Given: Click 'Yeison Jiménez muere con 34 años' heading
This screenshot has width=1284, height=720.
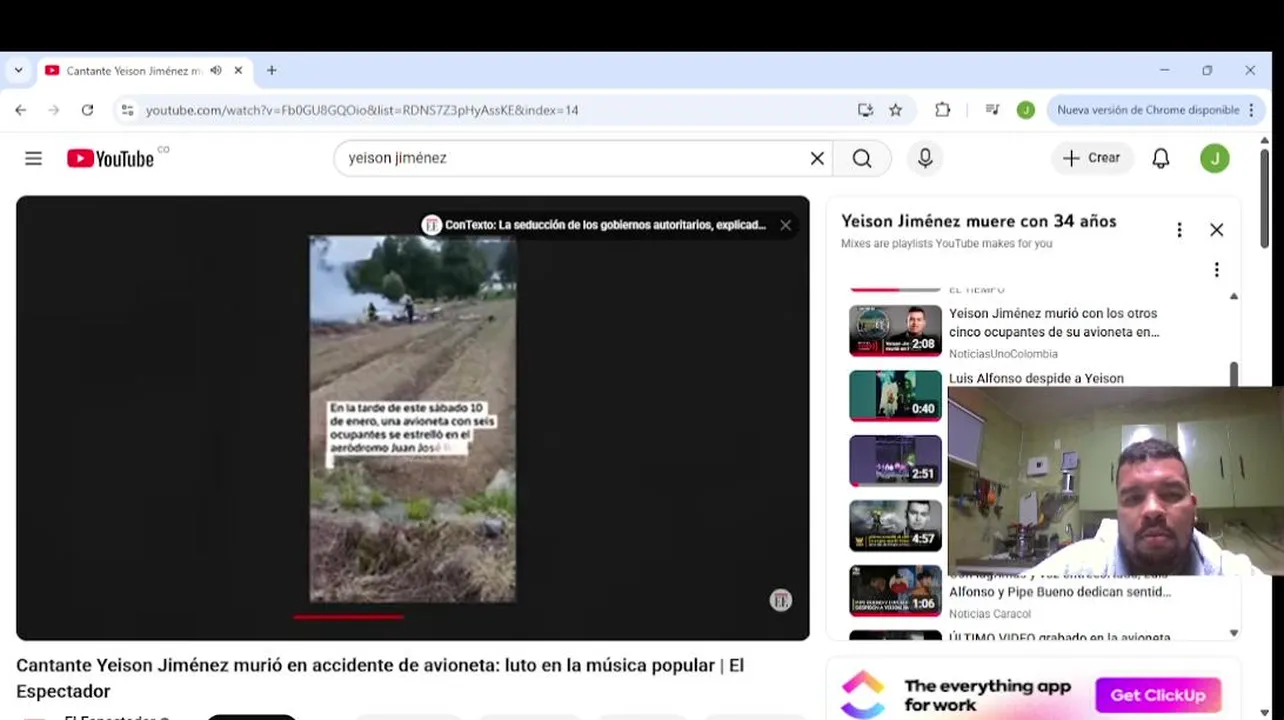Looking at the screenshot, I should click(979, 221).
